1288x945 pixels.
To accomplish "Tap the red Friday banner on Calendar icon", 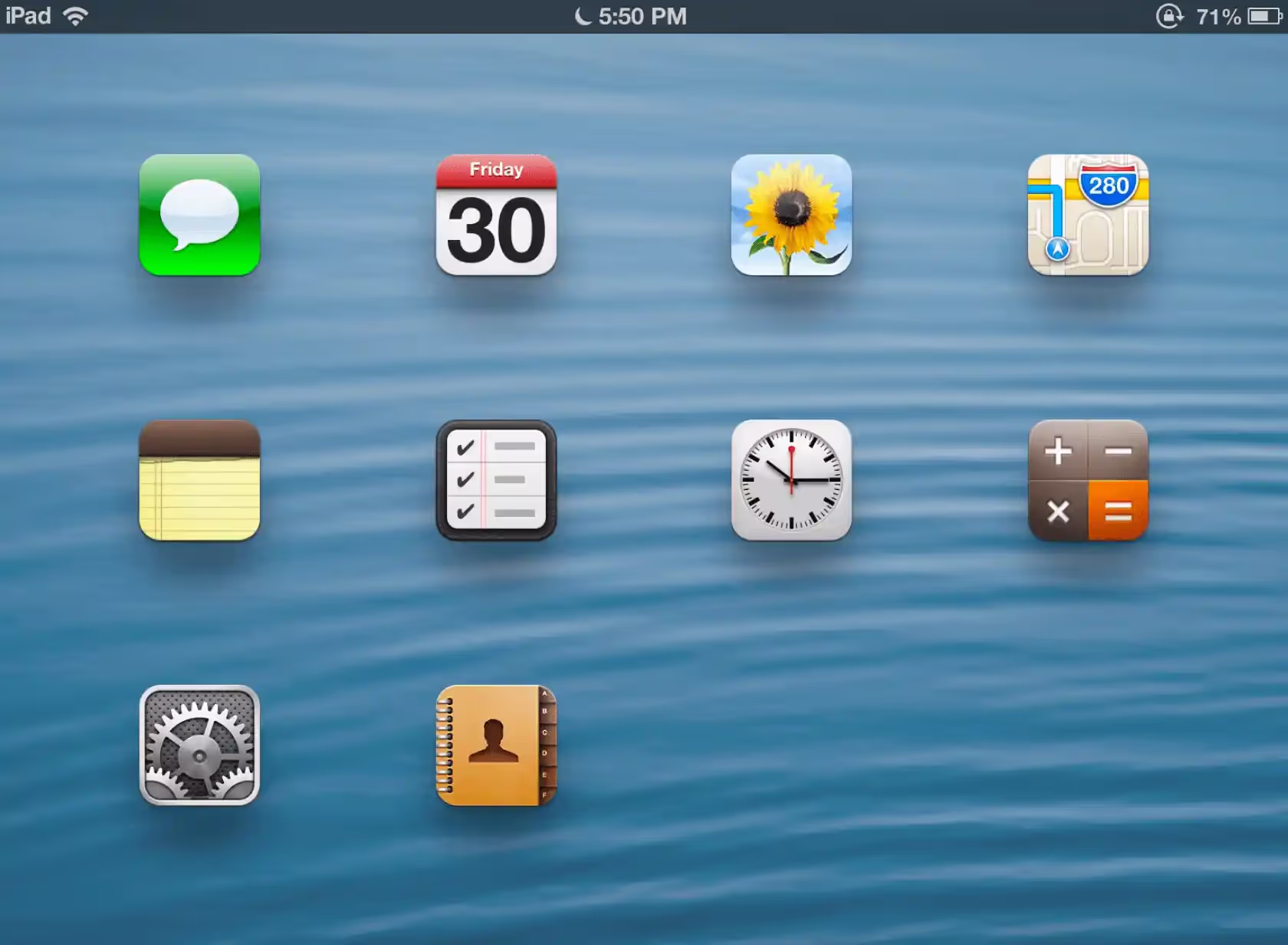I will pos(495,170).
